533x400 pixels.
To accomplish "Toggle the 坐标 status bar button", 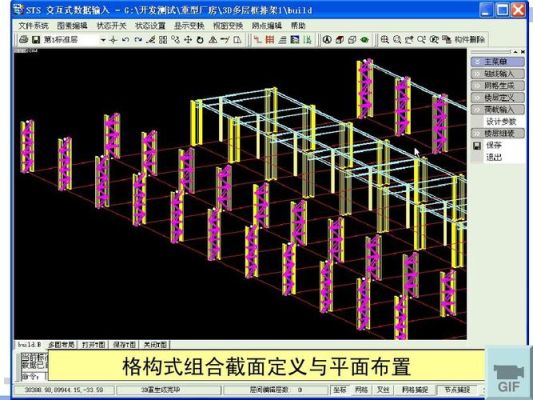I will 340,389.
